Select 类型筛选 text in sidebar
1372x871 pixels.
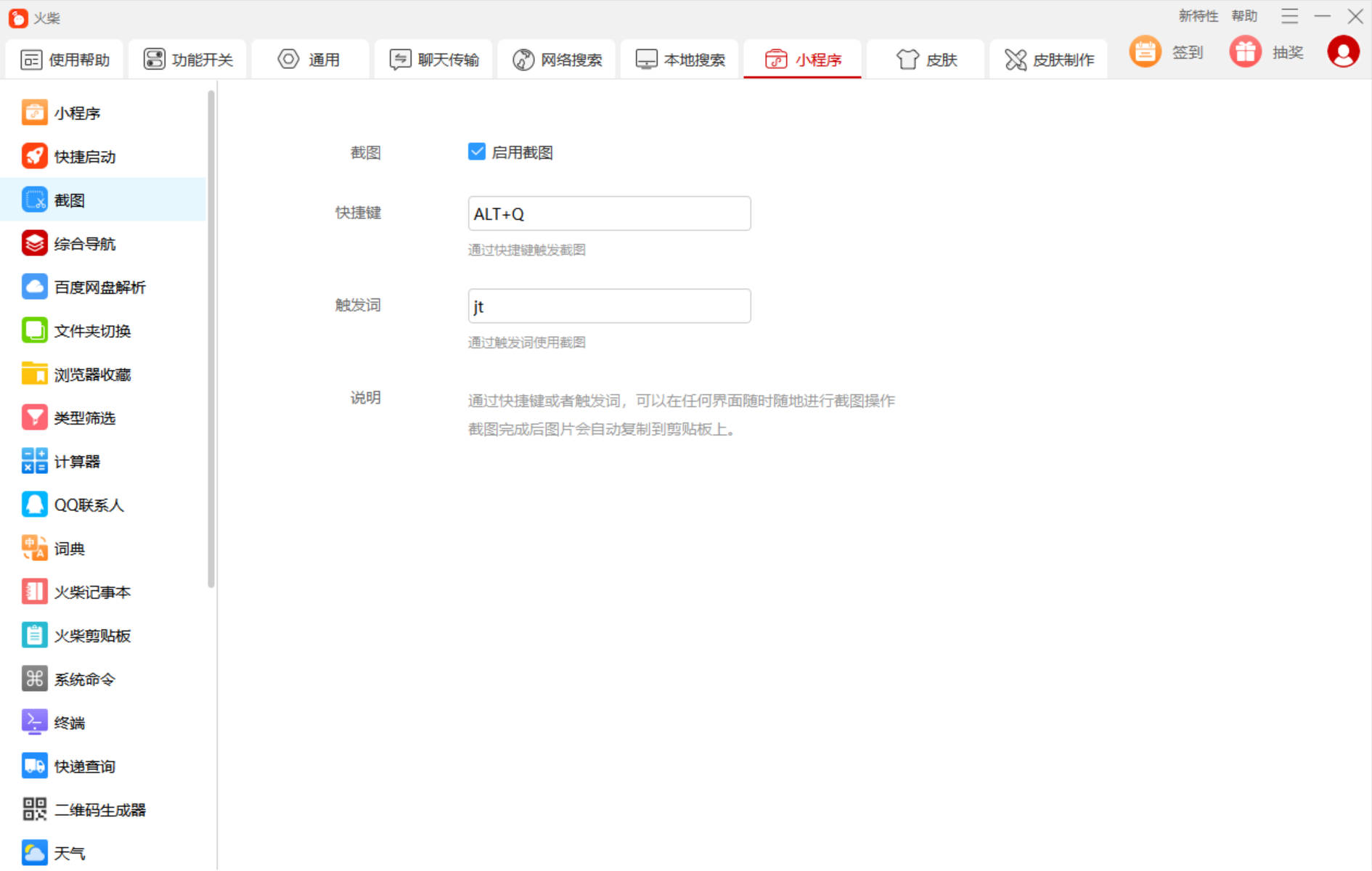85,418
